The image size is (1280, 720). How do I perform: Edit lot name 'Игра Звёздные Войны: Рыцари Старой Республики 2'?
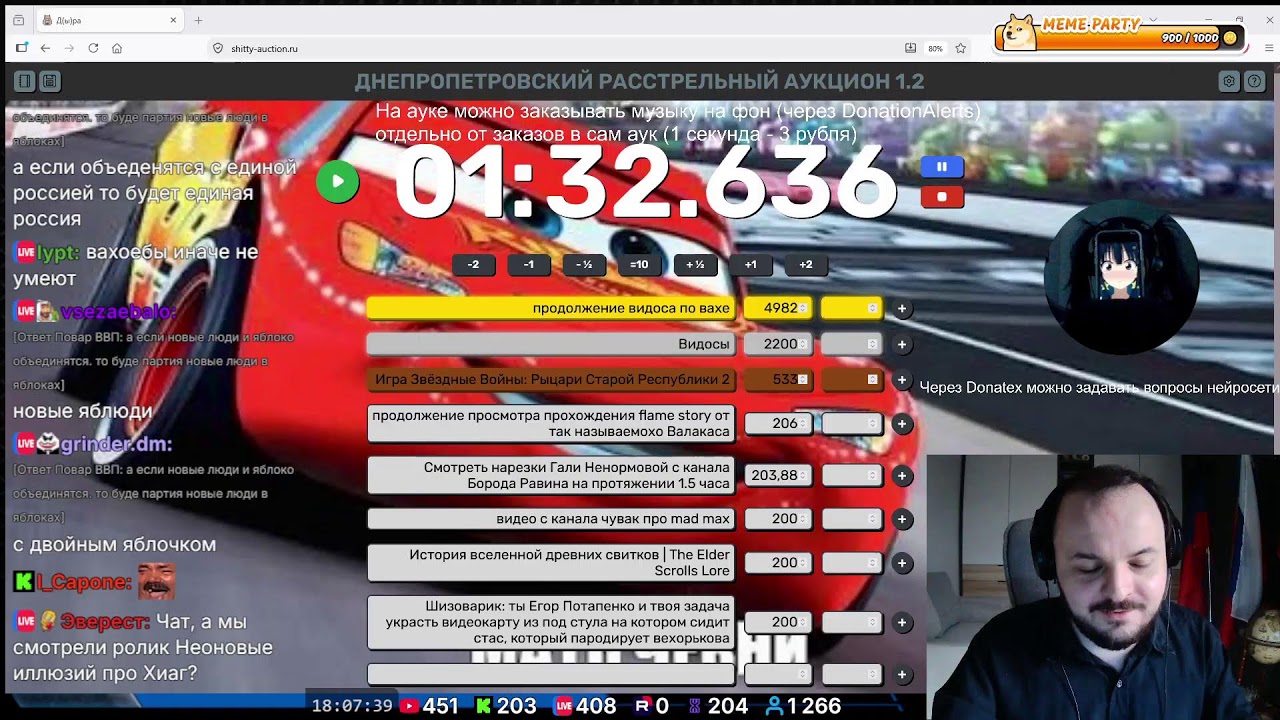click(x=551, y=380)
